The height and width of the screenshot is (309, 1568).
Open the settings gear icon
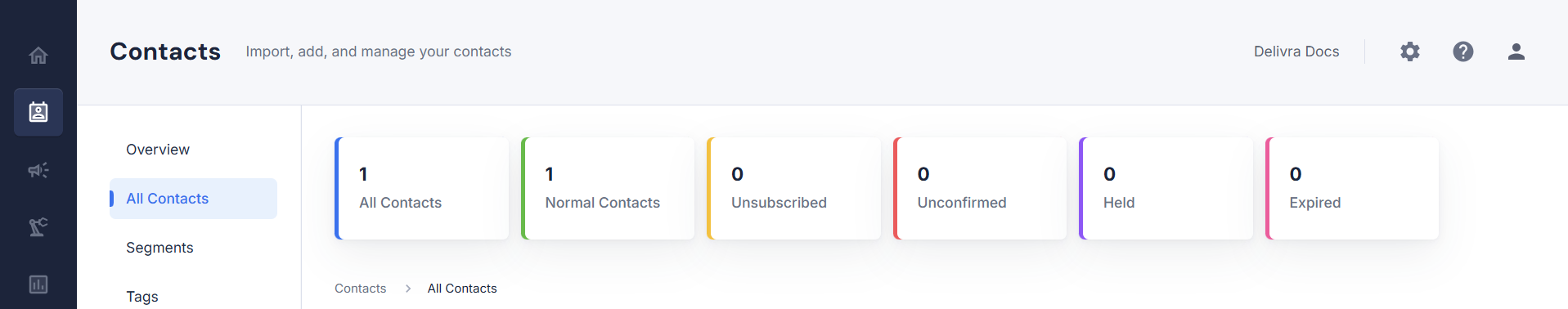[x=1410, y=51]
